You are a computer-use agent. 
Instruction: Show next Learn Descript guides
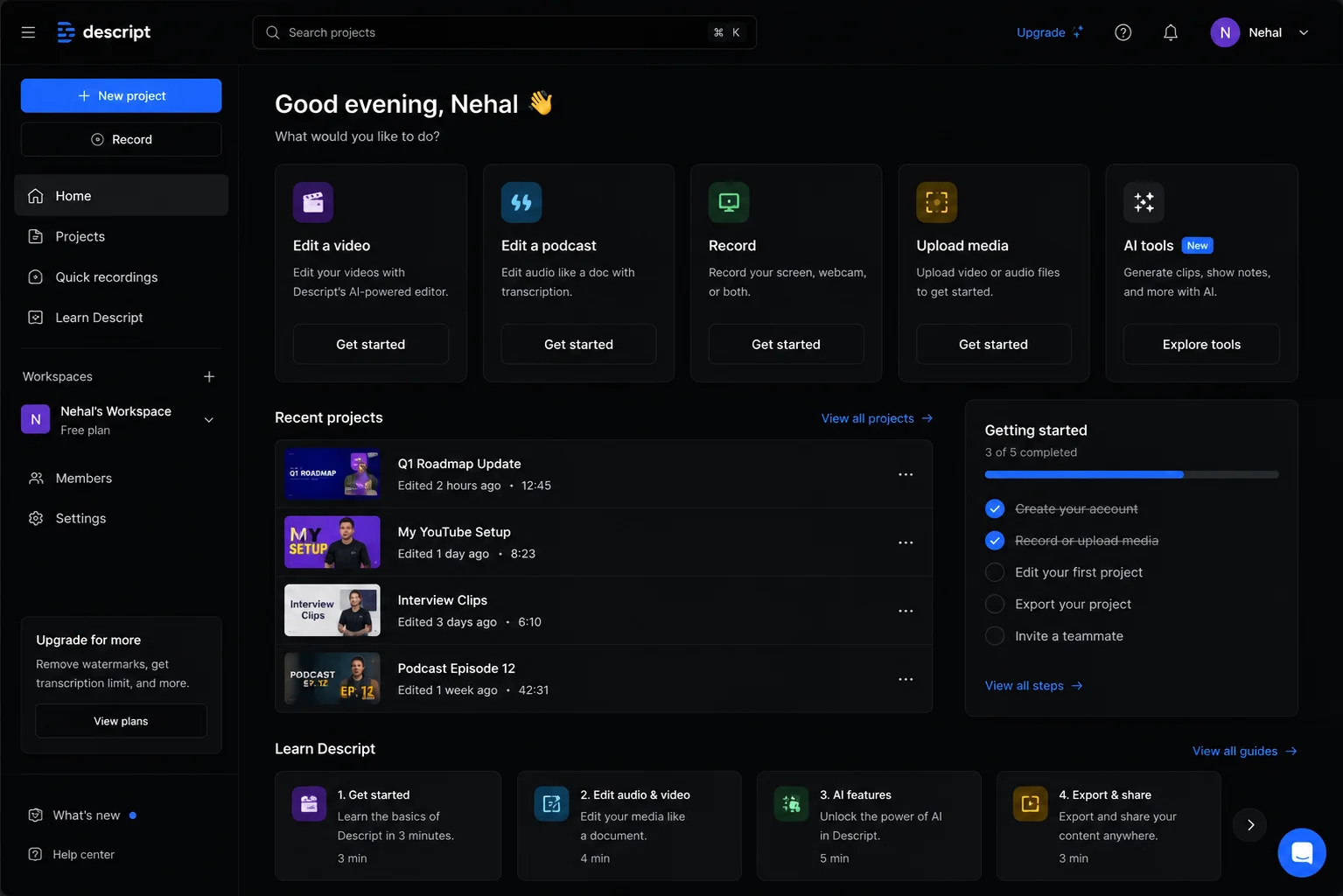[1250, 825]
